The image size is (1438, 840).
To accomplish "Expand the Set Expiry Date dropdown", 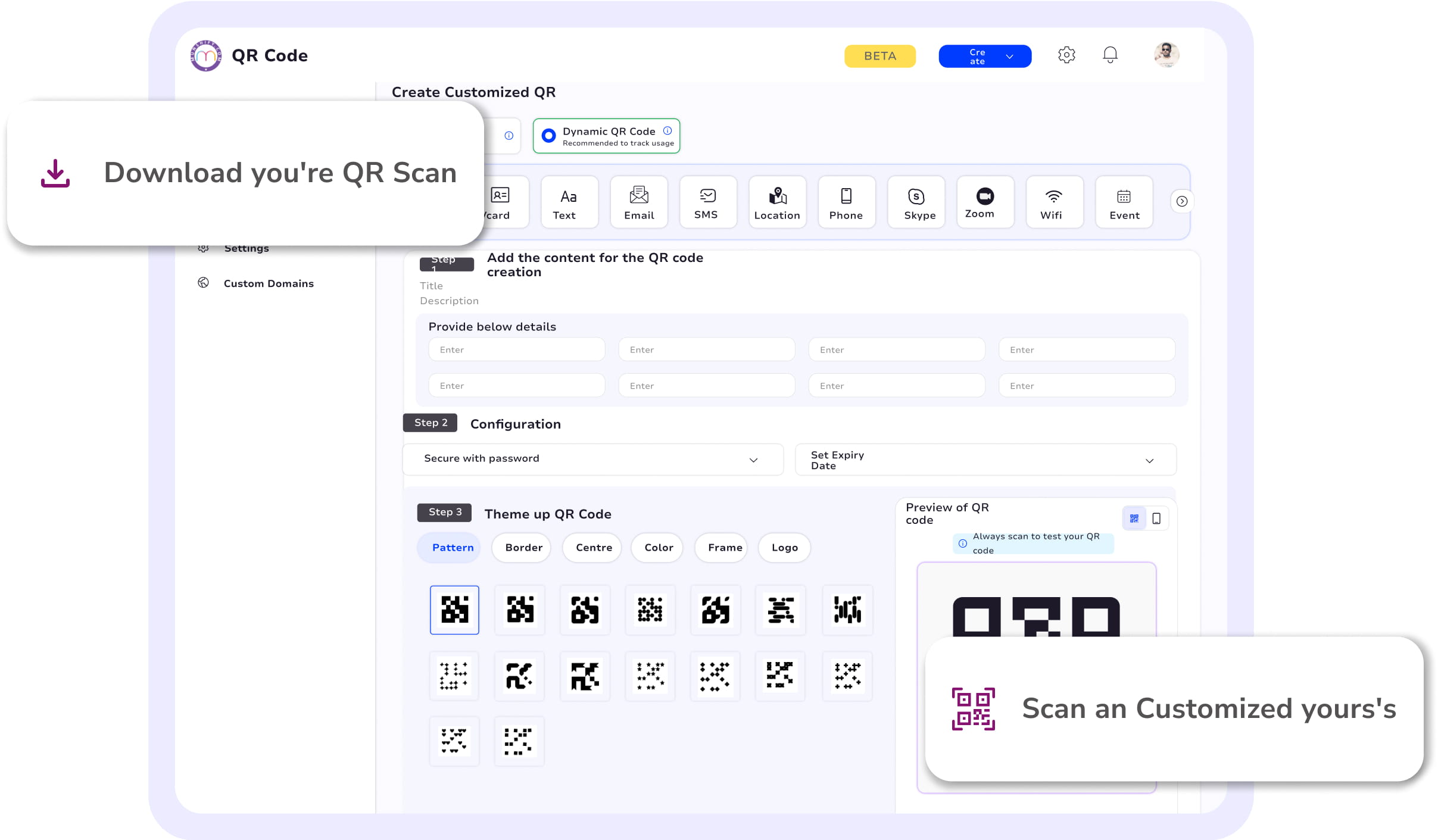I will 985,460.
